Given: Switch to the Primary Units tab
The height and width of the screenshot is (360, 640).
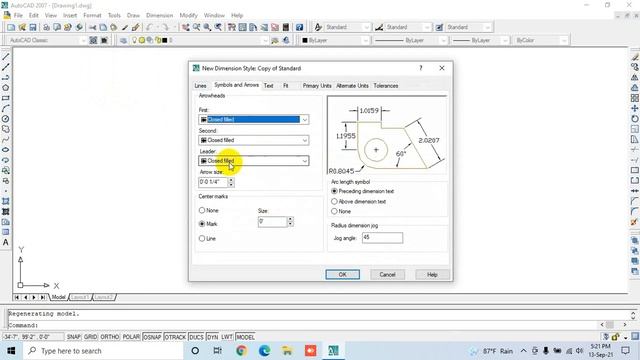Looking at the screenshot, I should pyautogui.click(x=317, y=86).
